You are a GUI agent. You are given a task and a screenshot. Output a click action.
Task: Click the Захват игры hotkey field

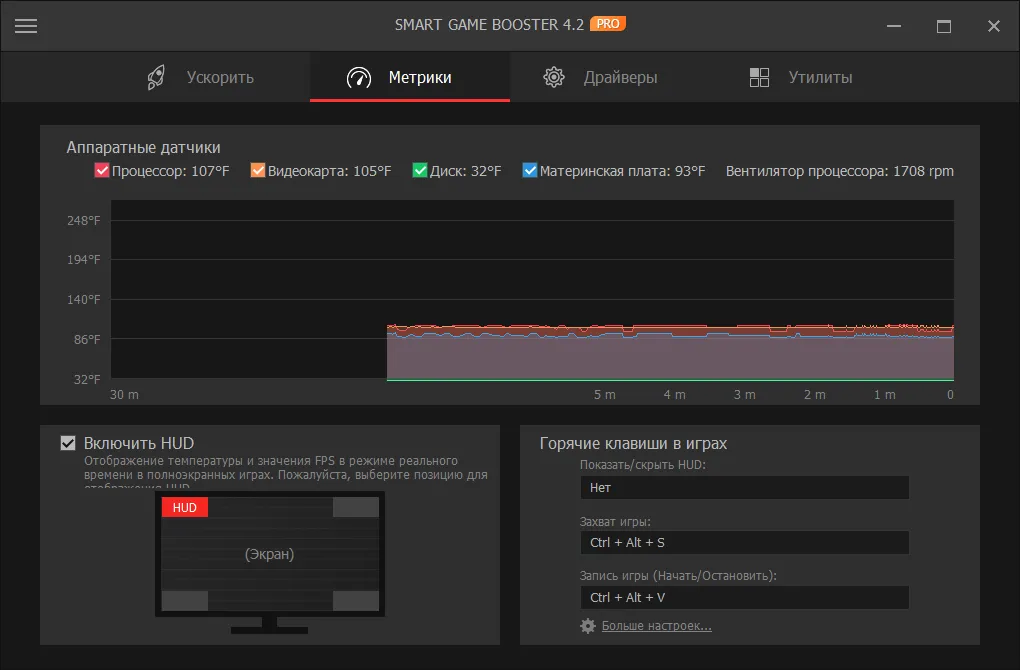(743, 543)
